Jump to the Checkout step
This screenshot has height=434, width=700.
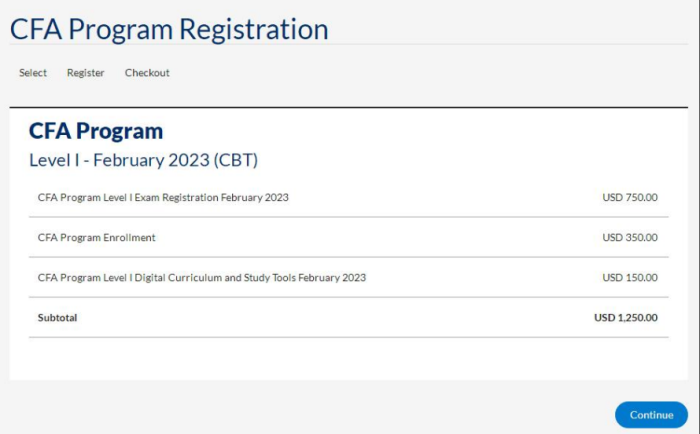pos(147,73)
